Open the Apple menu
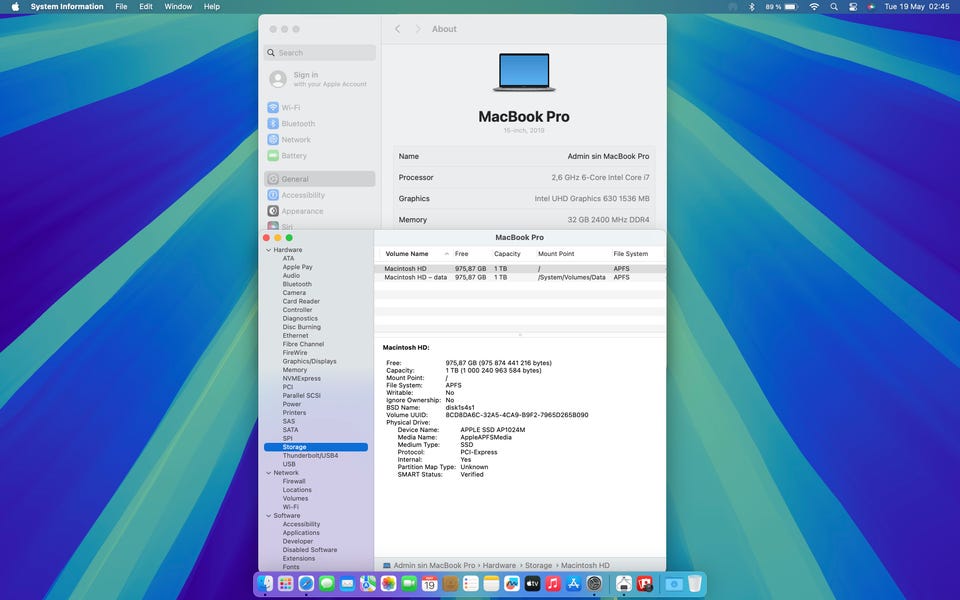960x600 pixels. (15, 7)
